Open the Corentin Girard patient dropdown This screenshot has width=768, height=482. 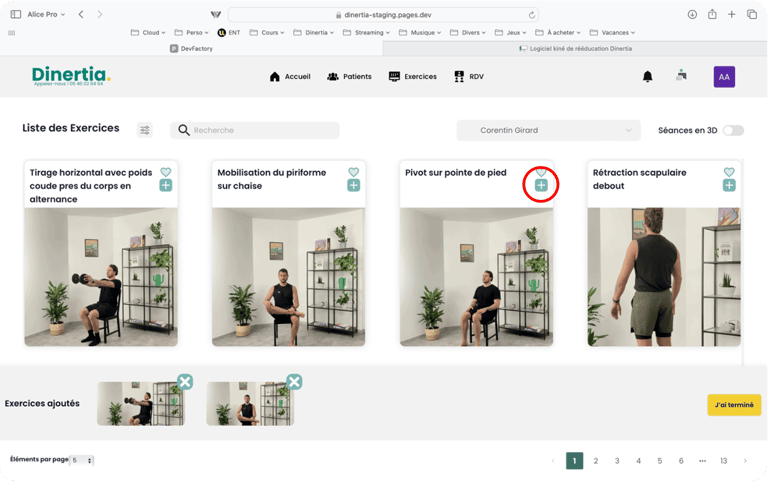(549, 130)
